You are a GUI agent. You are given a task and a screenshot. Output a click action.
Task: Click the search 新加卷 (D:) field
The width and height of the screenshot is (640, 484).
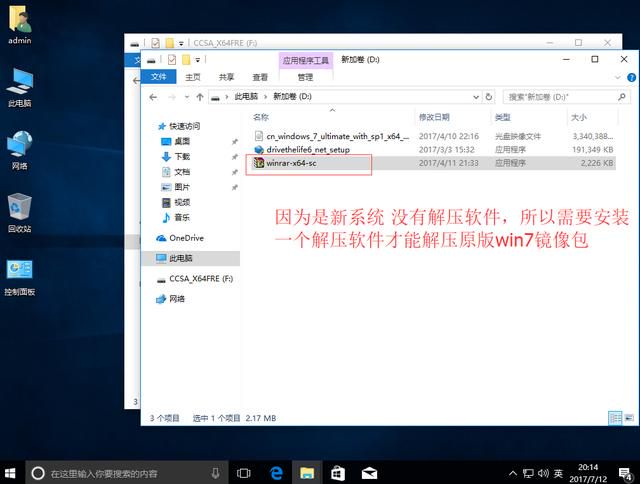click(x=567, y=97)
